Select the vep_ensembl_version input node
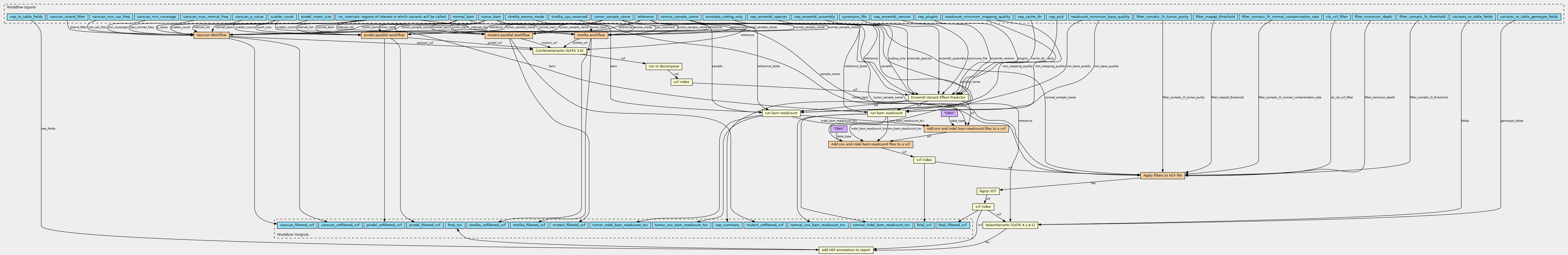 [x=892, y=17]
